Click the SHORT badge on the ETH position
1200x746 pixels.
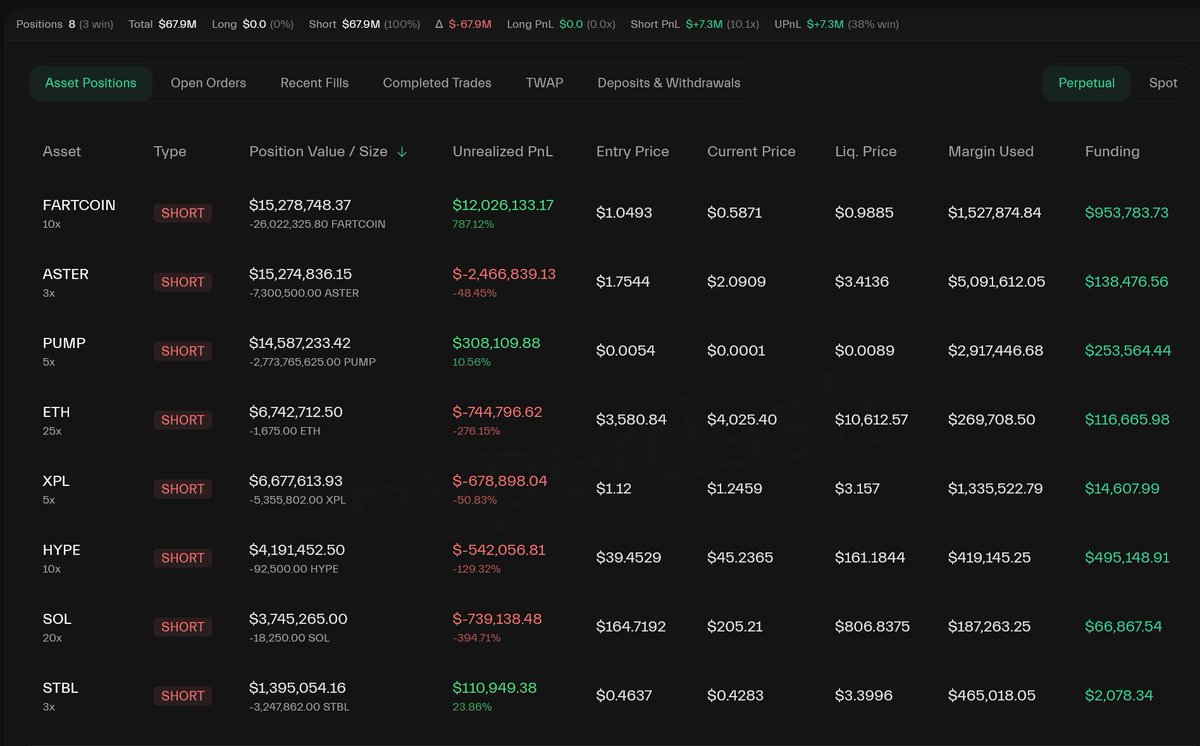coord(182,420)
